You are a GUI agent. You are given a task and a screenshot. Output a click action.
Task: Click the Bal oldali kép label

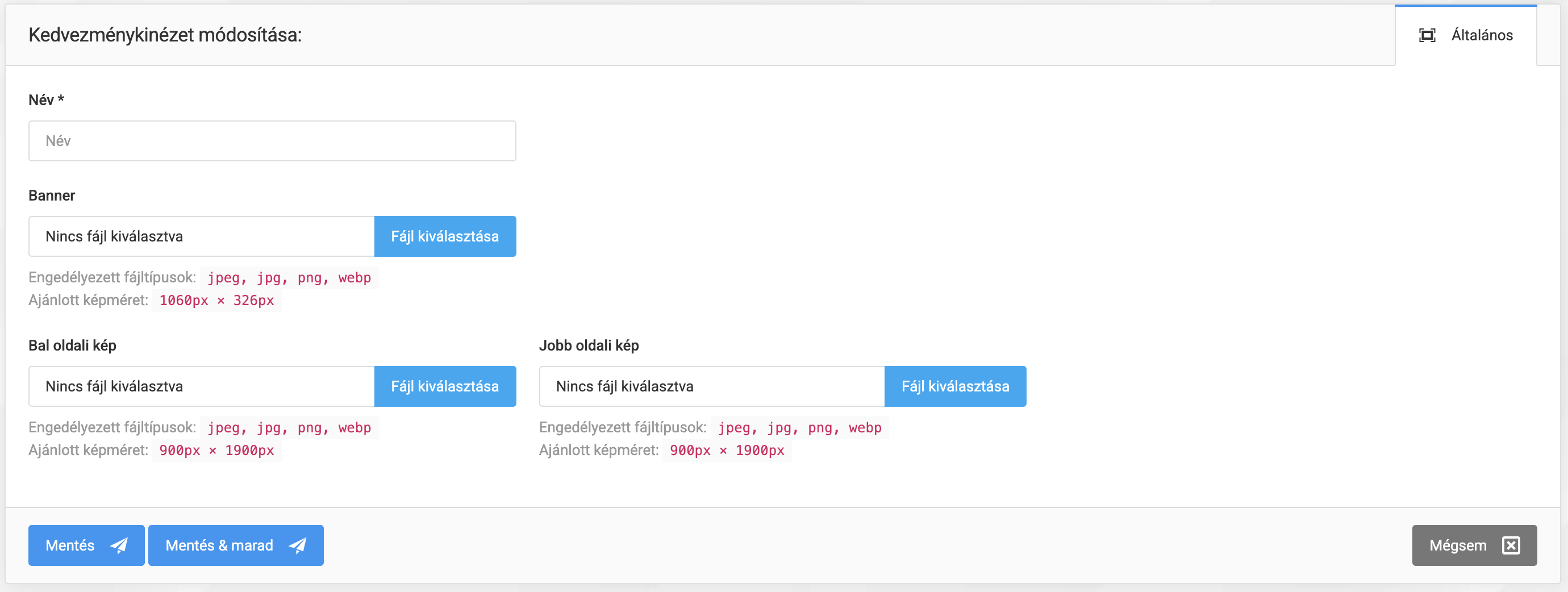(x=73, y=345)
